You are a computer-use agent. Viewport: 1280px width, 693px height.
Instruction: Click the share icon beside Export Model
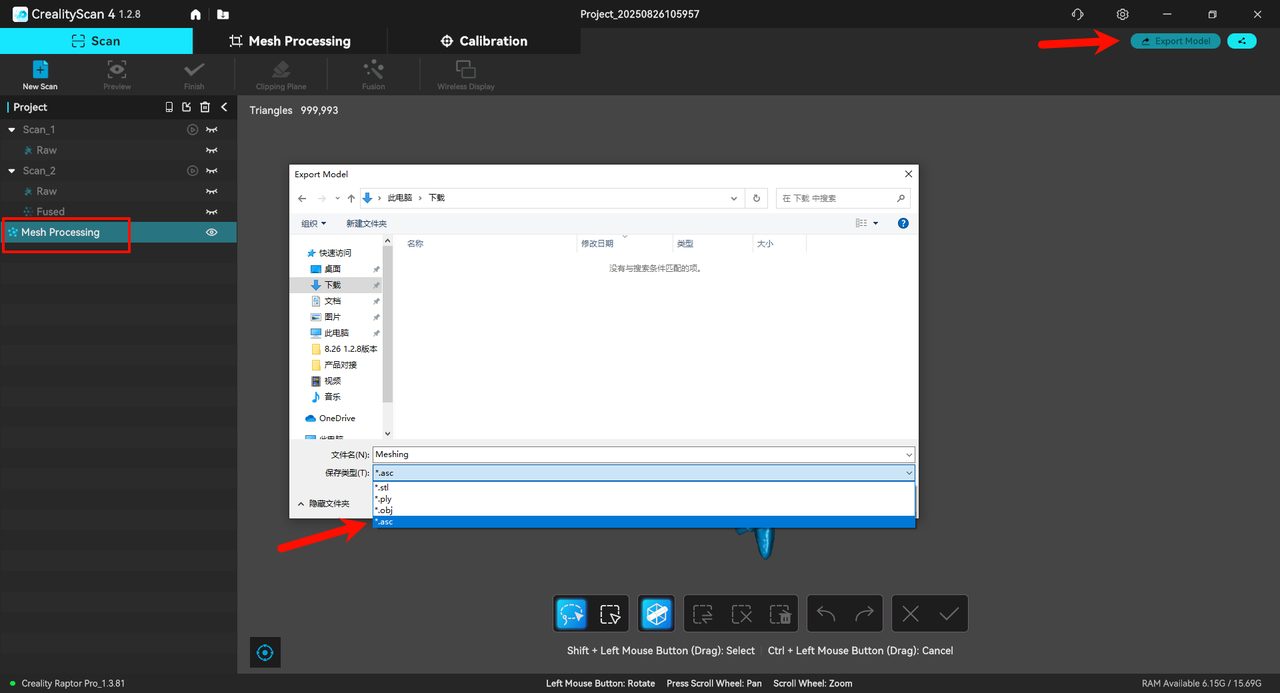pyautogui.click(x=1241, y=41)
